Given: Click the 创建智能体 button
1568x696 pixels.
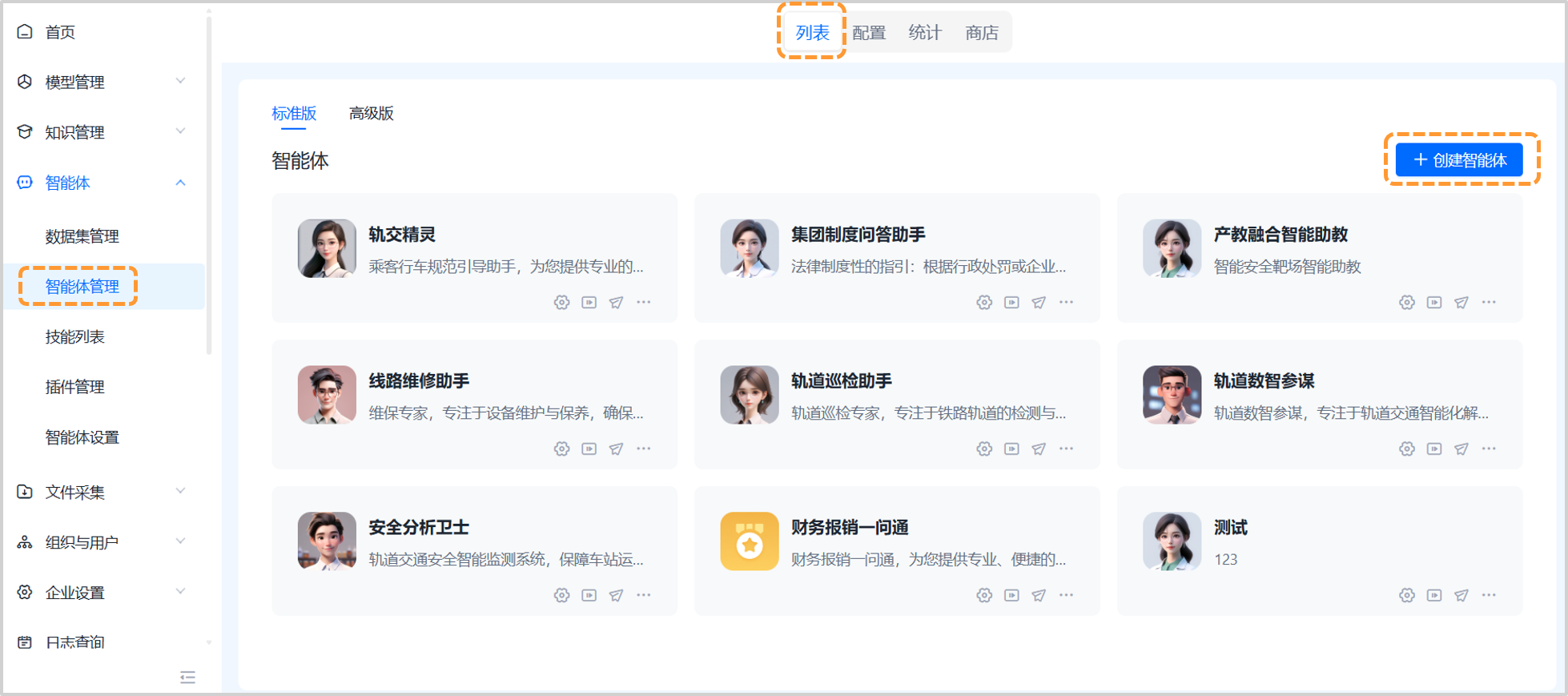Looking at the screenshot, I should (1459, 160).
